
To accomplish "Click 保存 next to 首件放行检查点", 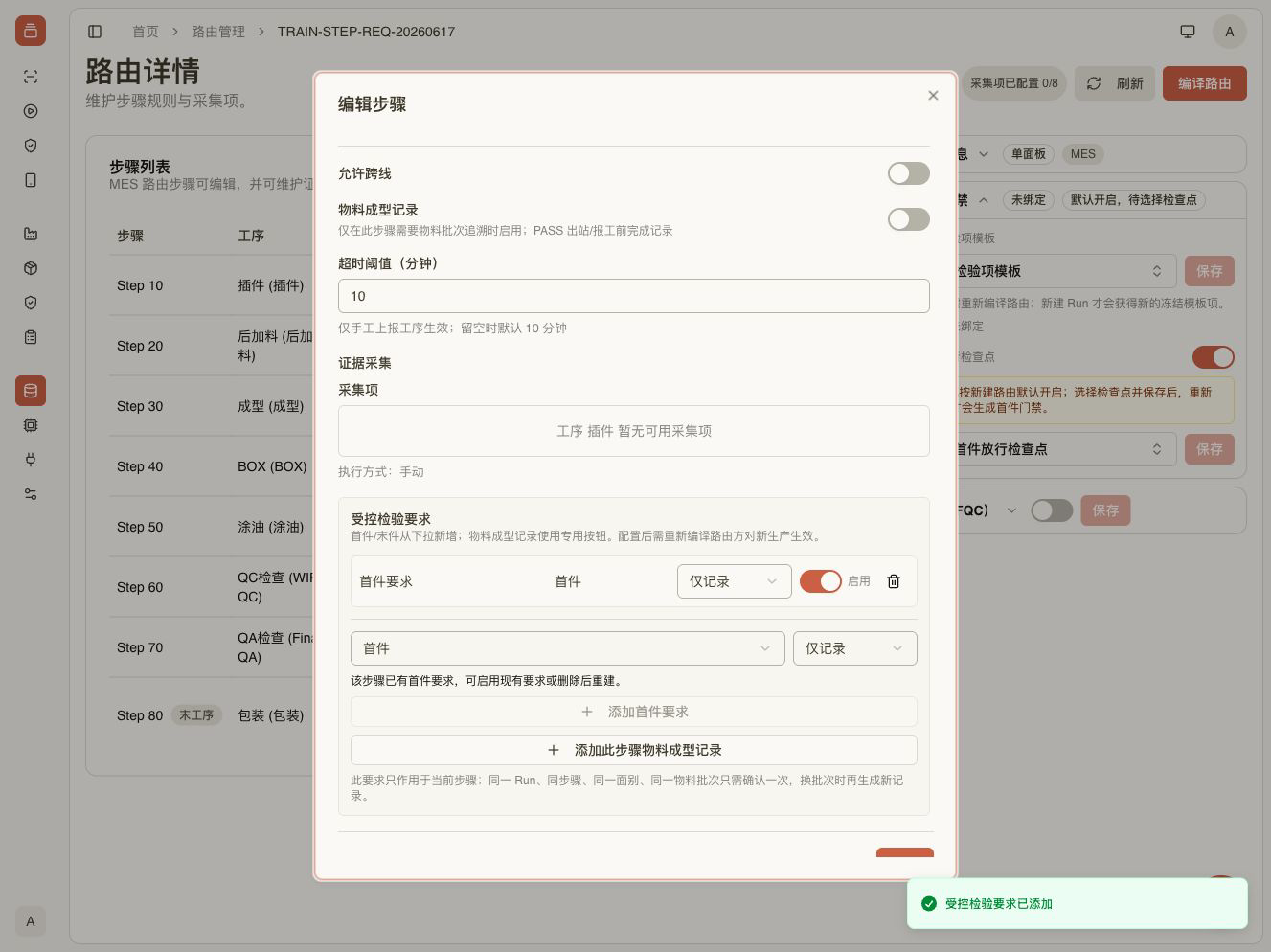I will [1209, 449].
